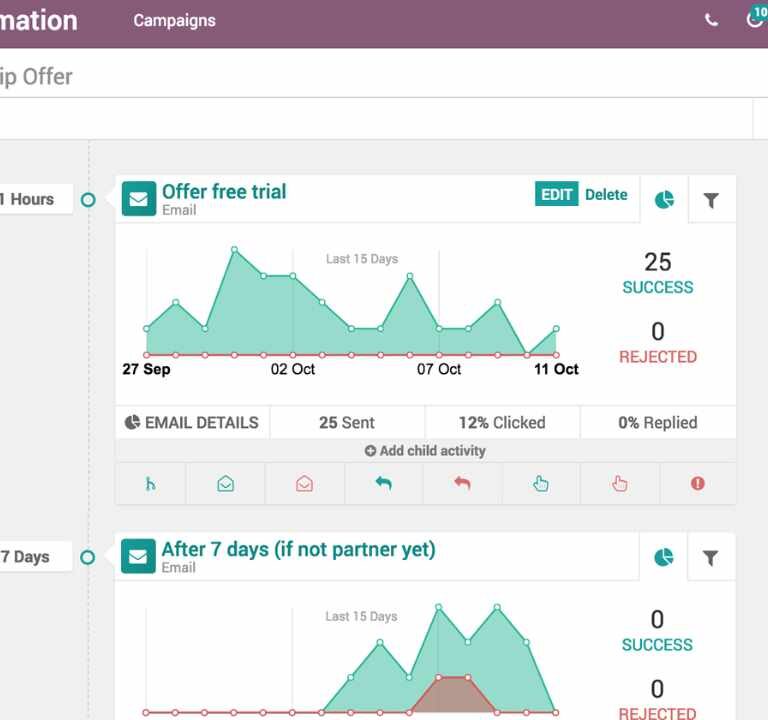The height and width of the screenshot is (720, 768).
Task: Open After 7 days (if not partner yet) title
Action: (x=298, y=549)
